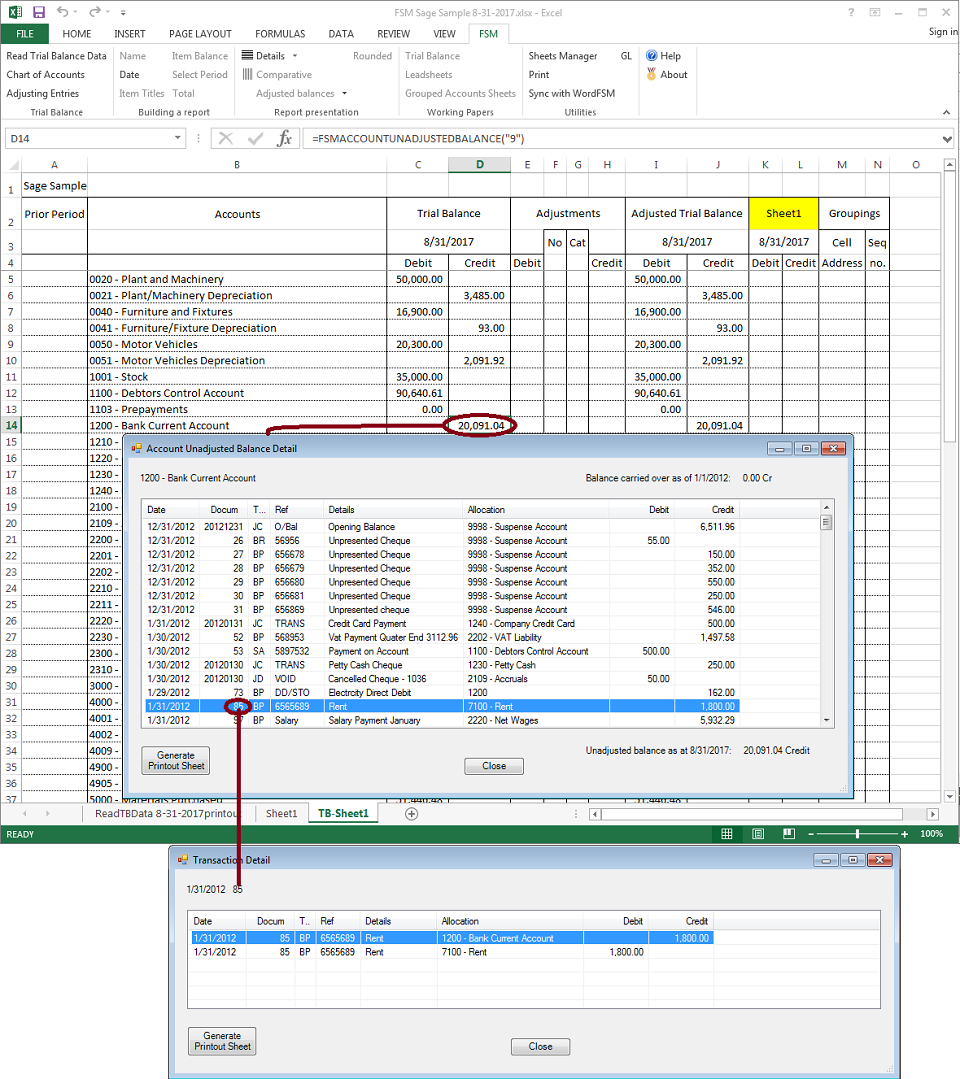Click the zoom in plus icon

904,834
